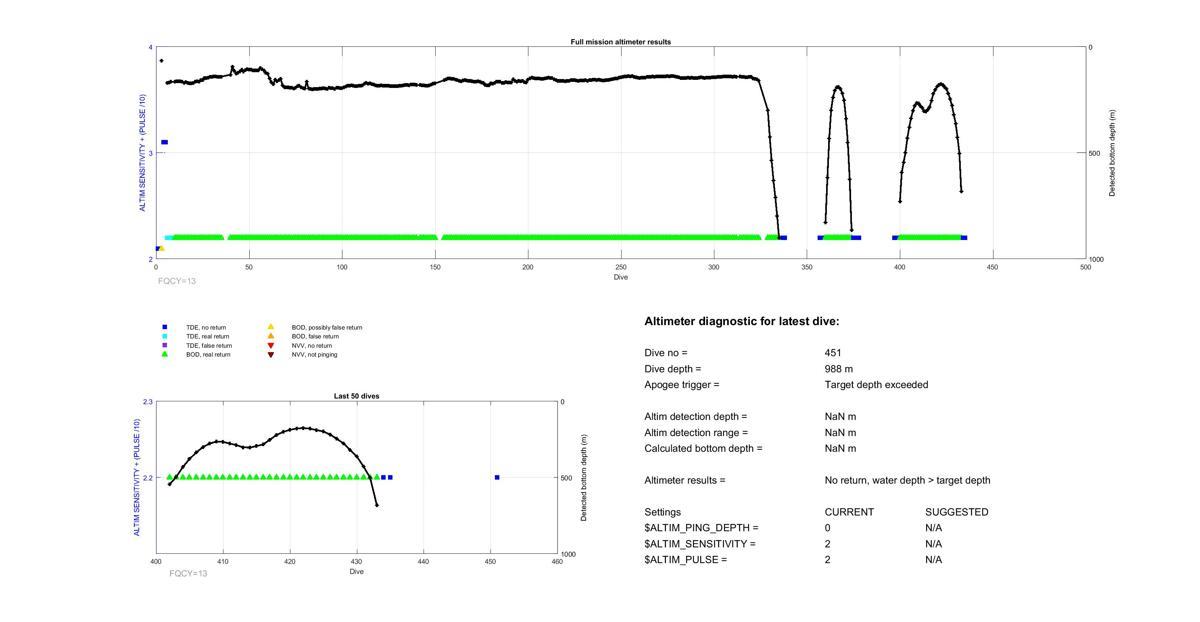The height and width of the screenshot is (622, 1200).
Task: Select the dive number value 451
Action: tap(833, 353)
